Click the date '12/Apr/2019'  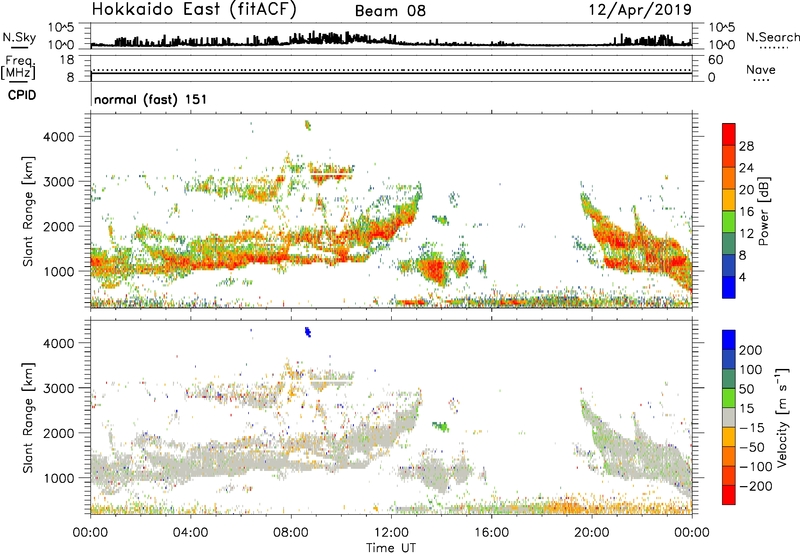(640, 10)
